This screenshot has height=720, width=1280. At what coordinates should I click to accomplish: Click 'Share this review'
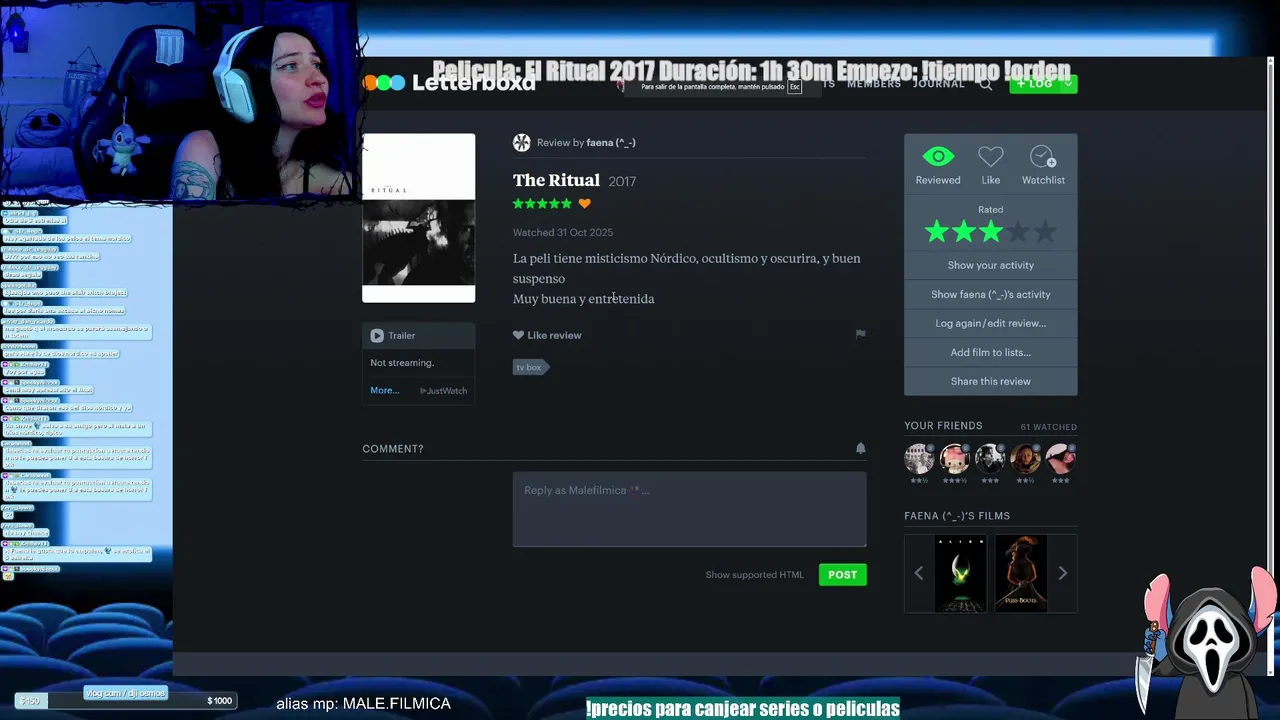[x=991, y=381]
